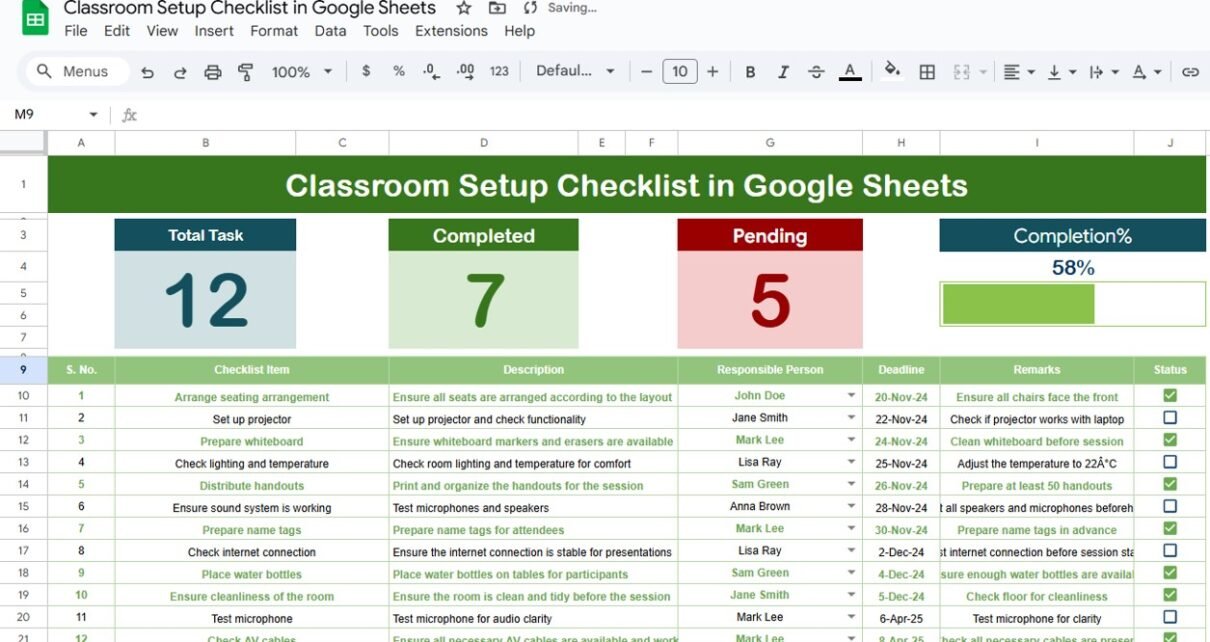Image resolution: width=1210 pixels, height=642 pixels.
Task: Open the Extensions menu
Action: pos(451,31)
